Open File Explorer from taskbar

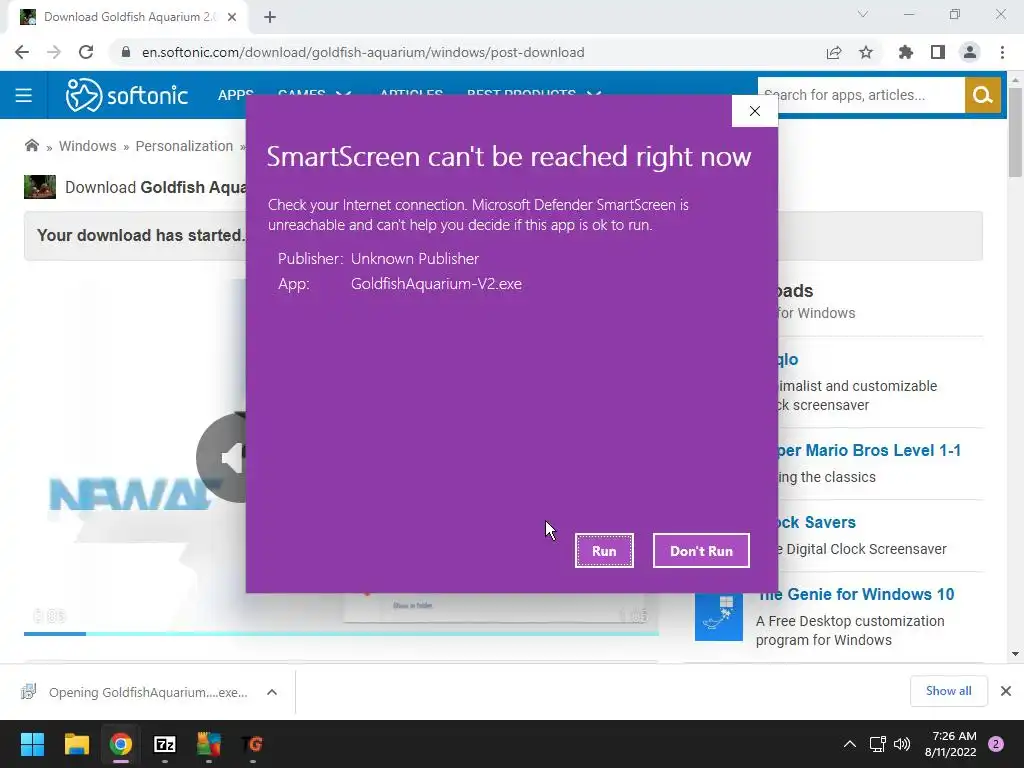tap(76, 744)
